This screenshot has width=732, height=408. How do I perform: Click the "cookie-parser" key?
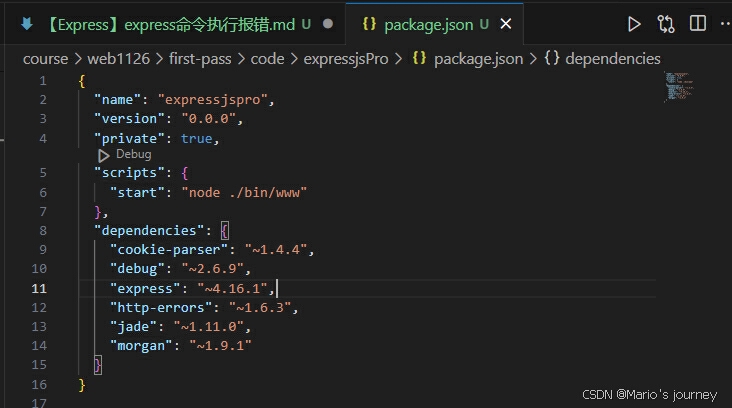(169, 250)
